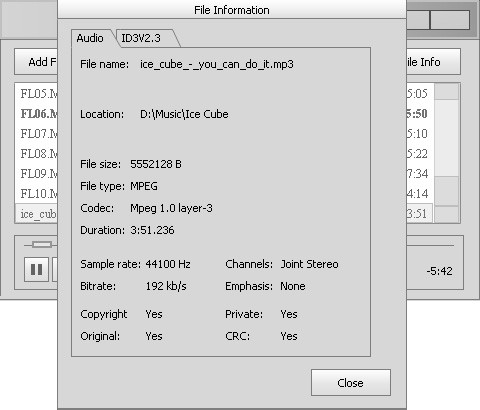480x410 pixels.
Task: Pause playback in the player window
Action: pos(36,269)
